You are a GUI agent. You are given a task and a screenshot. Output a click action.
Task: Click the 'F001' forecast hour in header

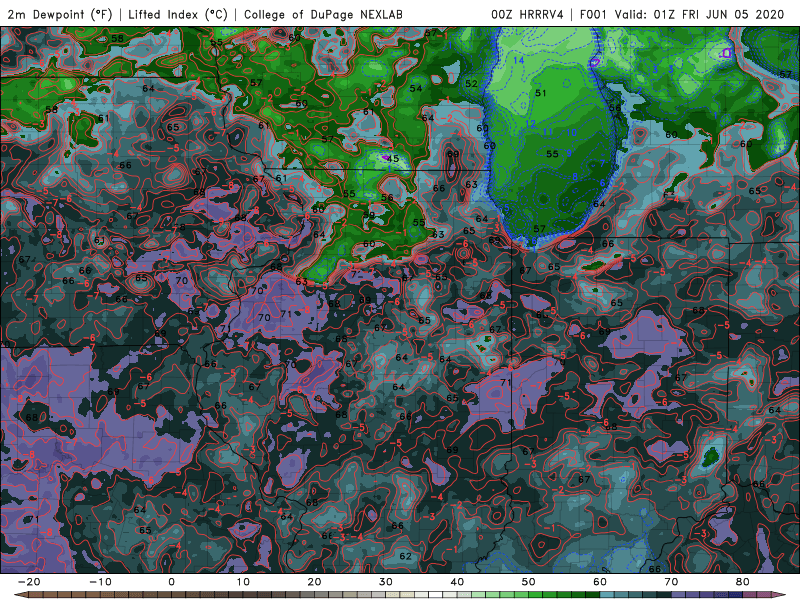coord(594,14)
